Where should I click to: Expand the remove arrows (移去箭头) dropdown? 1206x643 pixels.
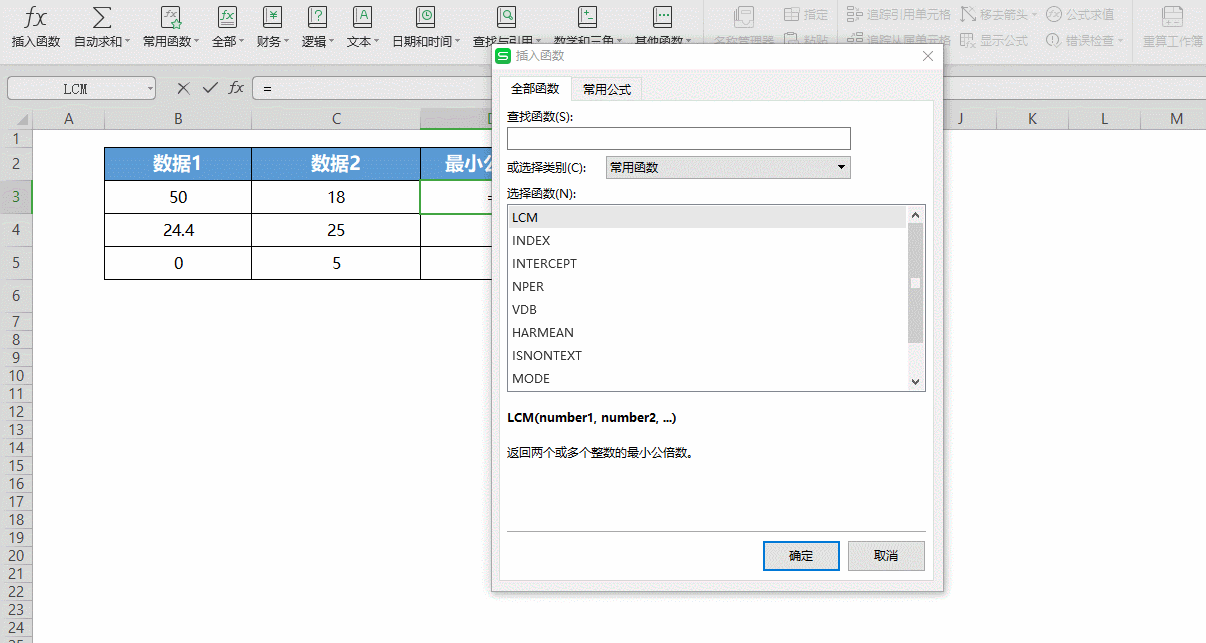tap(1034, 14)
